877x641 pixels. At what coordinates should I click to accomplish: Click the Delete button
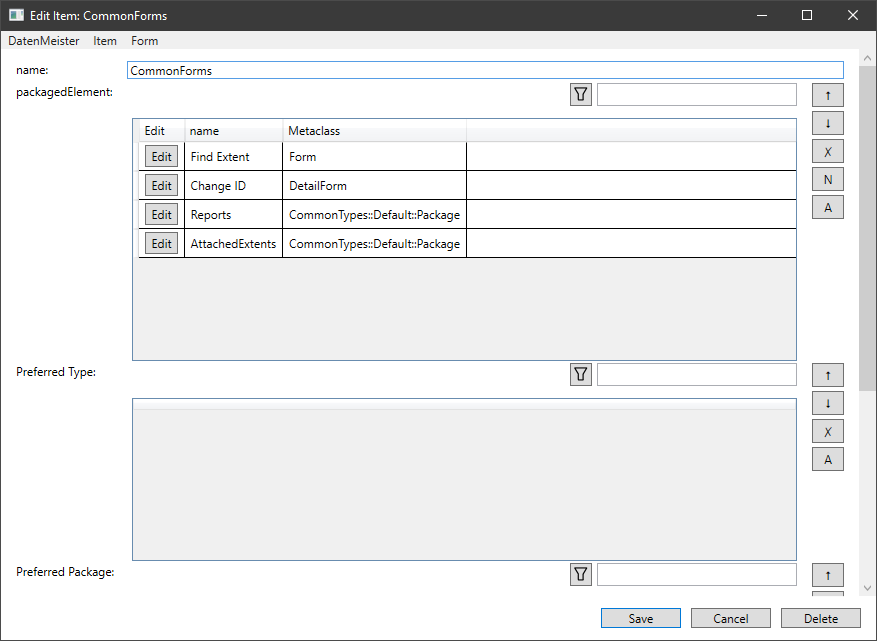click(821, 619)
